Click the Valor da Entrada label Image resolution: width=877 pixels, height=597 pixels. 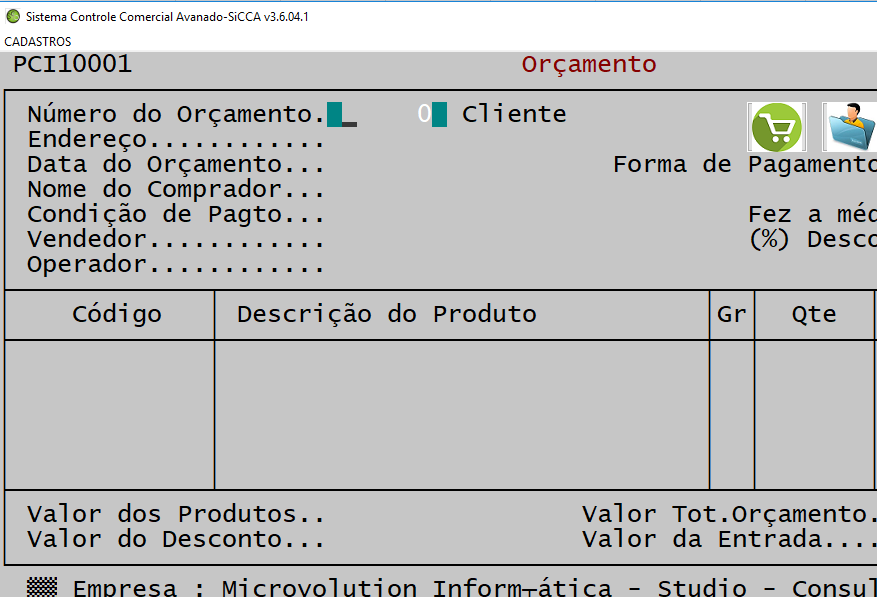click(729, 540)
